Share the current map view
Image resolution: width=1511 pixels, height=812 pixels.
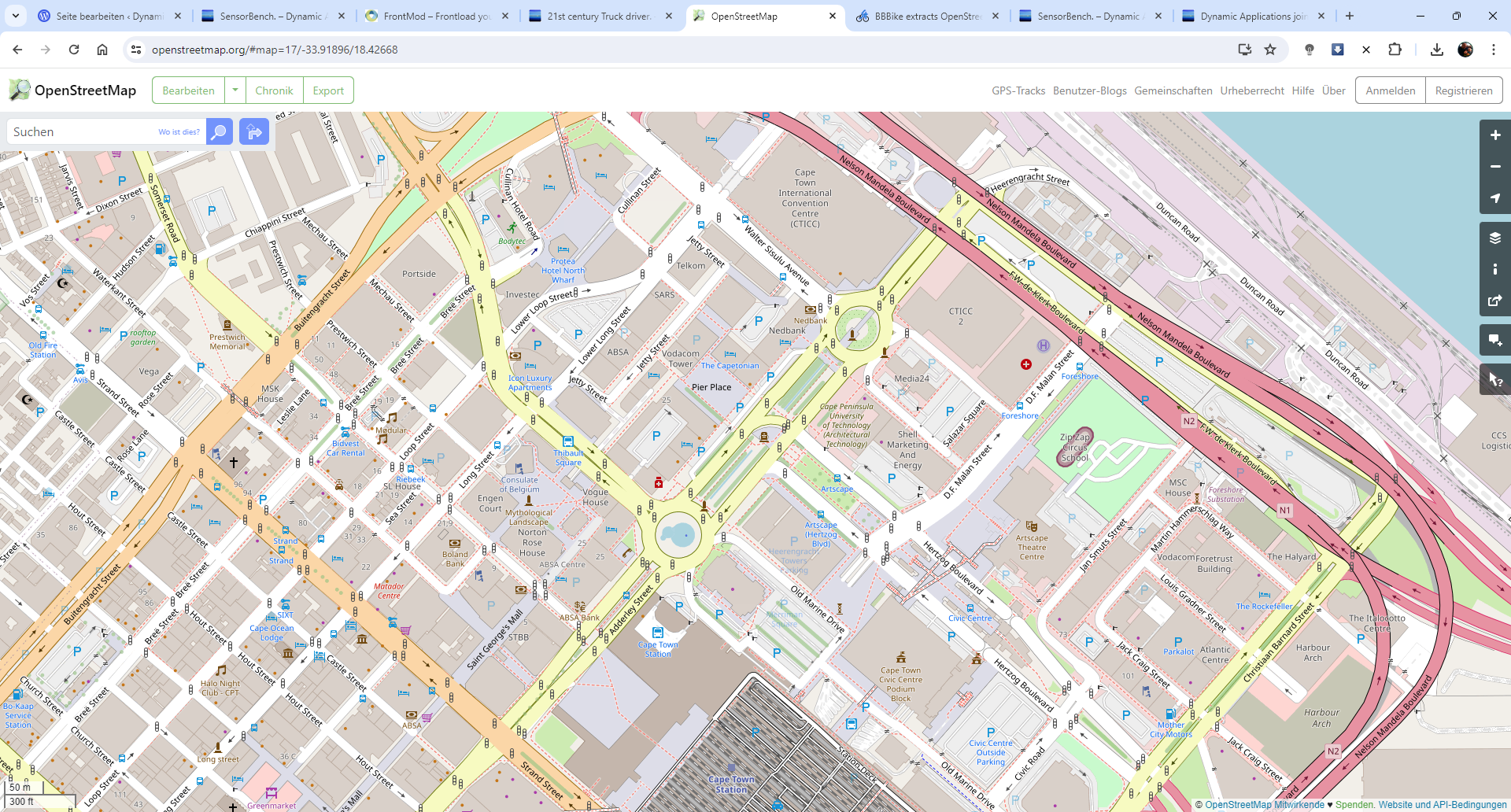point(1495,301)
